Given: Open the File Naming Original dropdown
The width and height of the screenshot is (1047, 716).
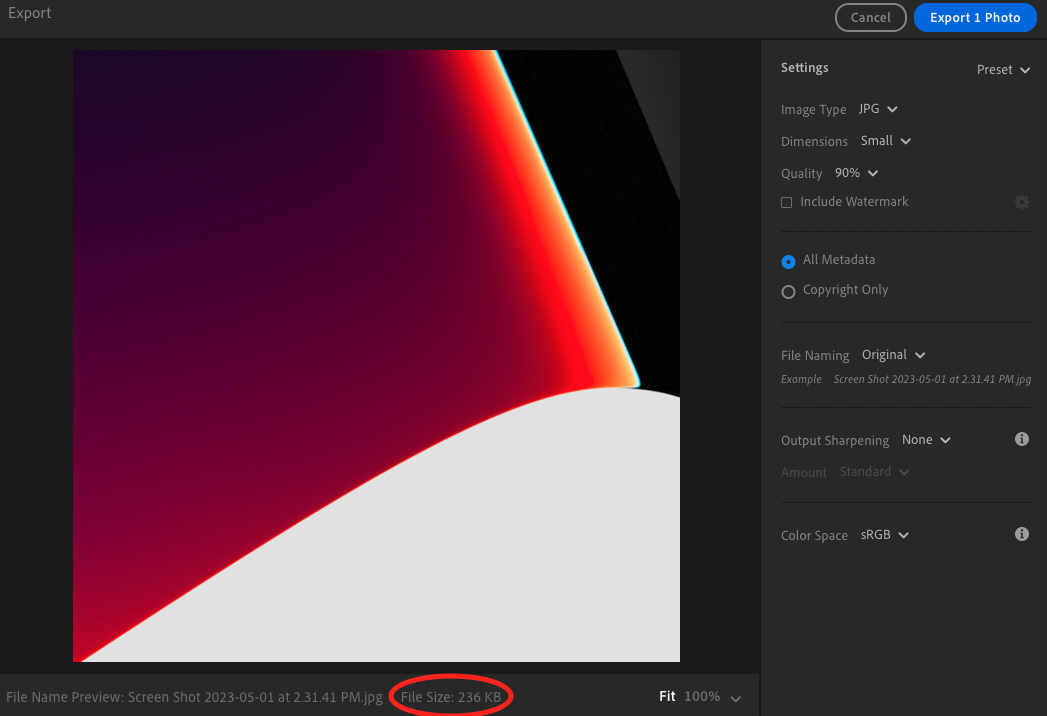Looking at the screenshot, I should click(893, 355).
